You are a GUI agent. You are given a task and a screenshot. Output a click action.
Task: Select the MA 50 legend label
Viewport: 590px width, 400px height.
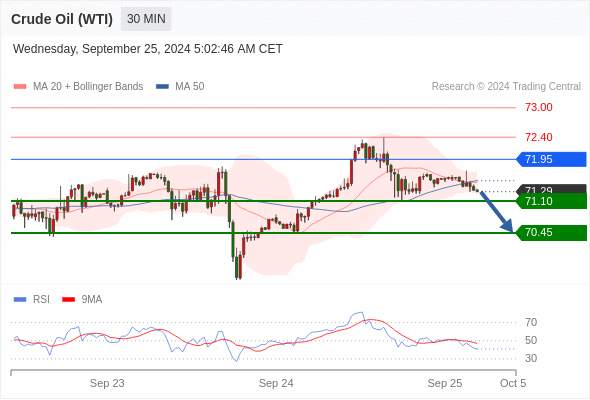(x=190, y=87)
